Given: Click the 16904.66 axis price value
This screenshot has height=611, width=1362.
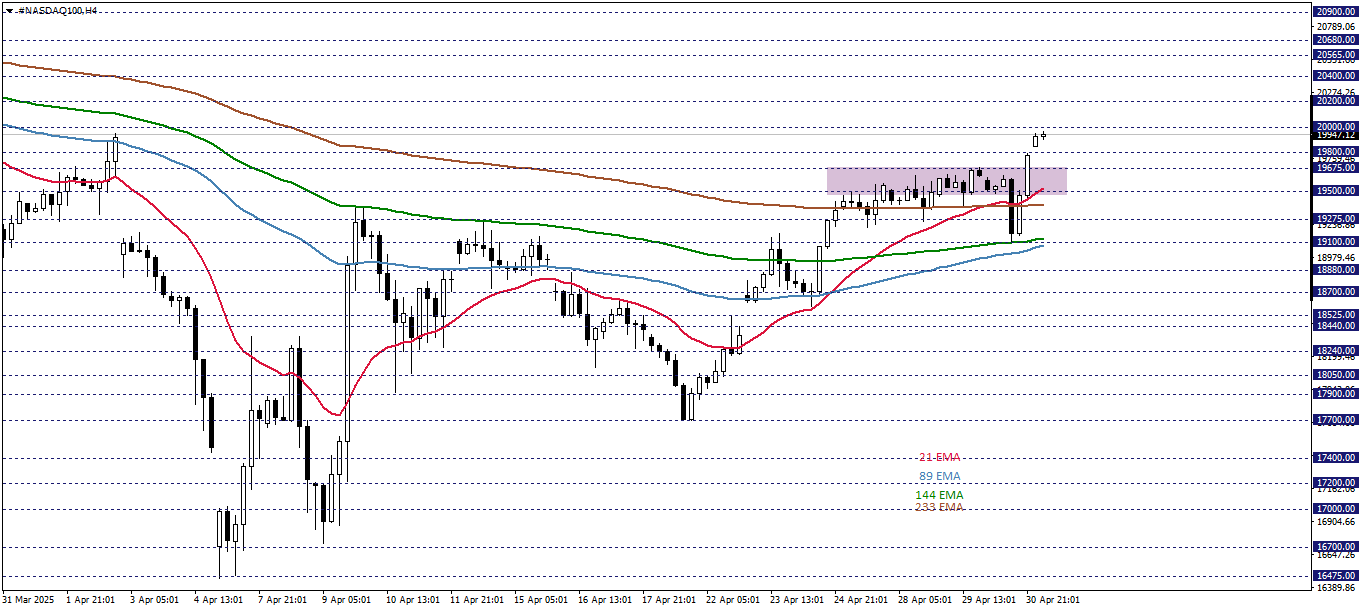Looking at the screenshot, I should (1336, 522).
